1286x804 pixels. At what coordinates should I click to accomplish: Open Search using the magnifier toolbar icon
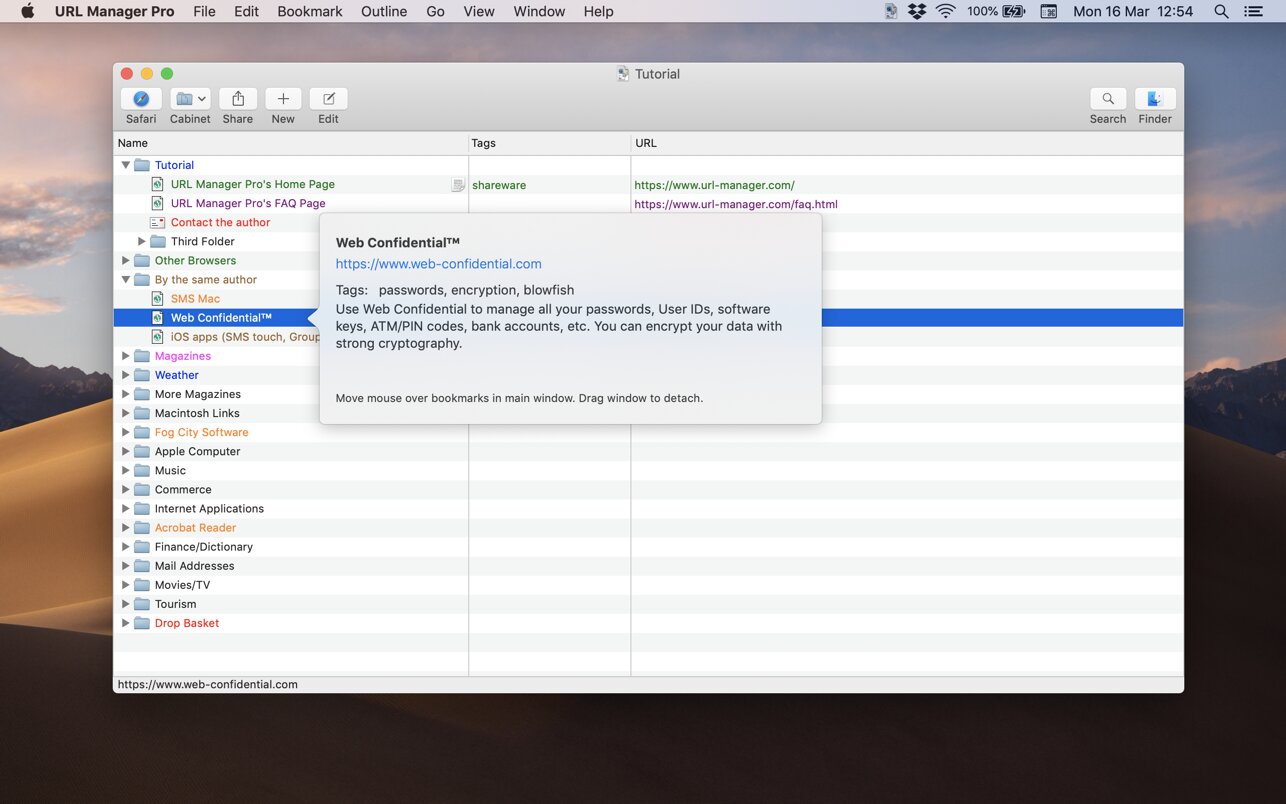pyautogui.click(x=1107, y=99)
